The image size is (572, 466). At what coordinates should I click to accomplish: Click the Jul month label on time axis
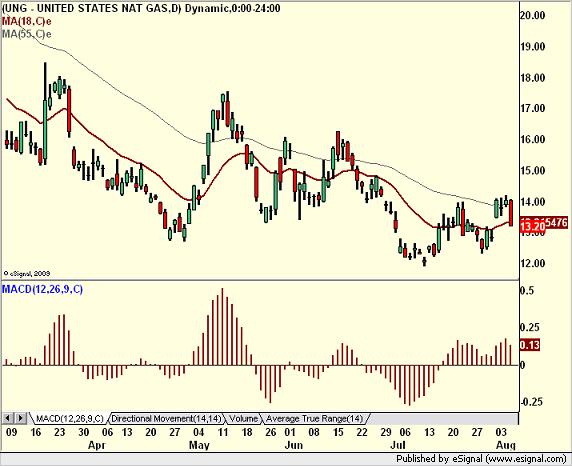coord(398,445)
